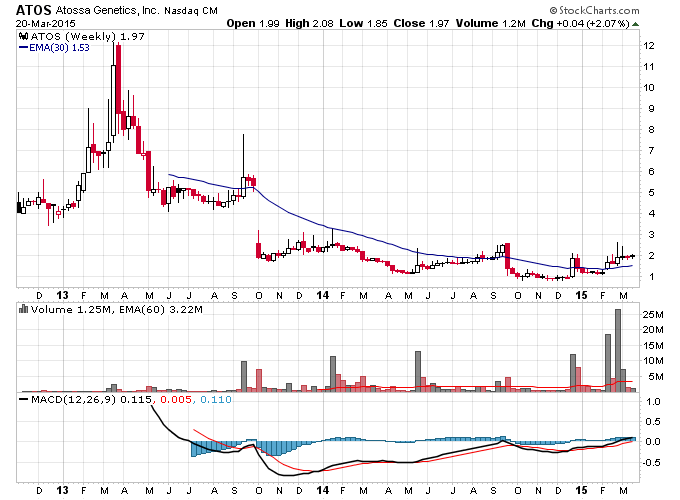Select the Open 1.99 value
The height and width of the screenshot is (500, 680).
click(253, 23)
